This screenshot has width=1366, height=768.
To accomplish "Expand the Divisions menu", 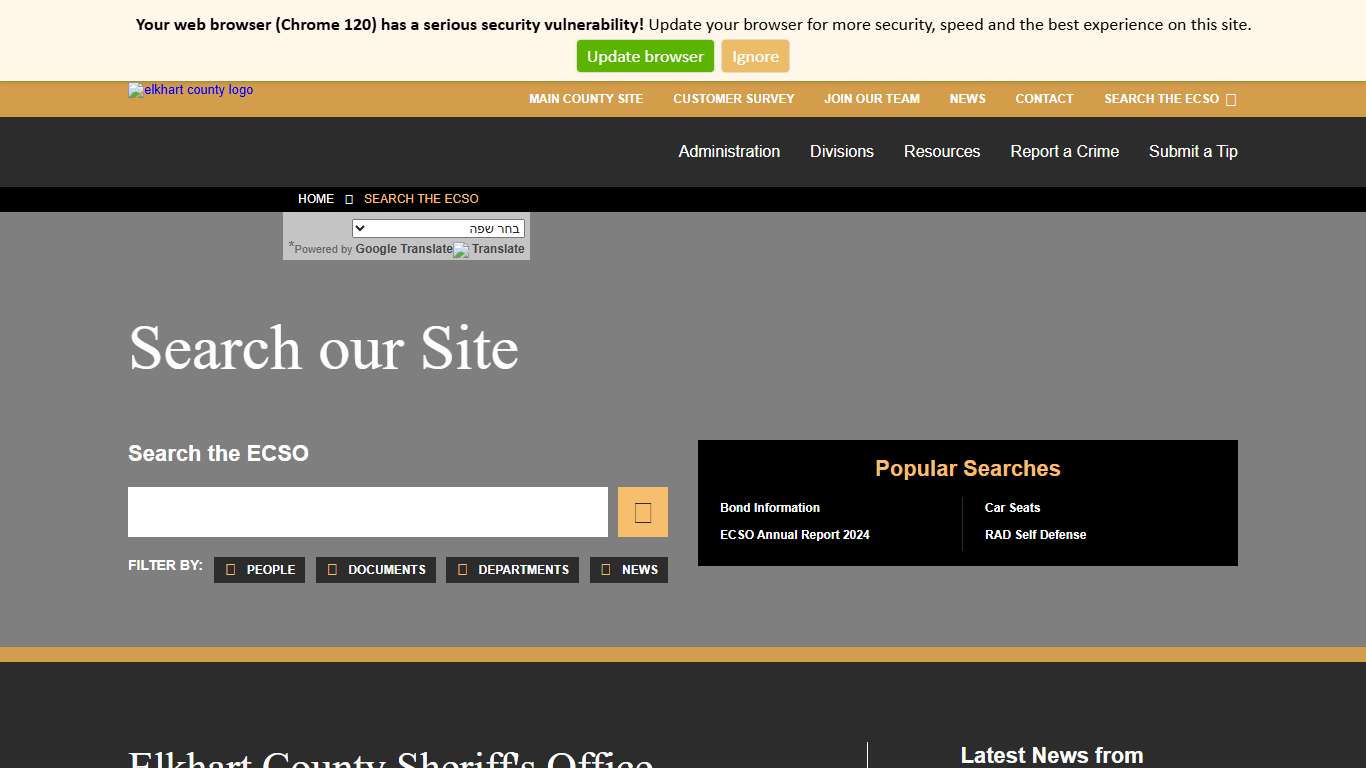I will [x=841, y=152].
